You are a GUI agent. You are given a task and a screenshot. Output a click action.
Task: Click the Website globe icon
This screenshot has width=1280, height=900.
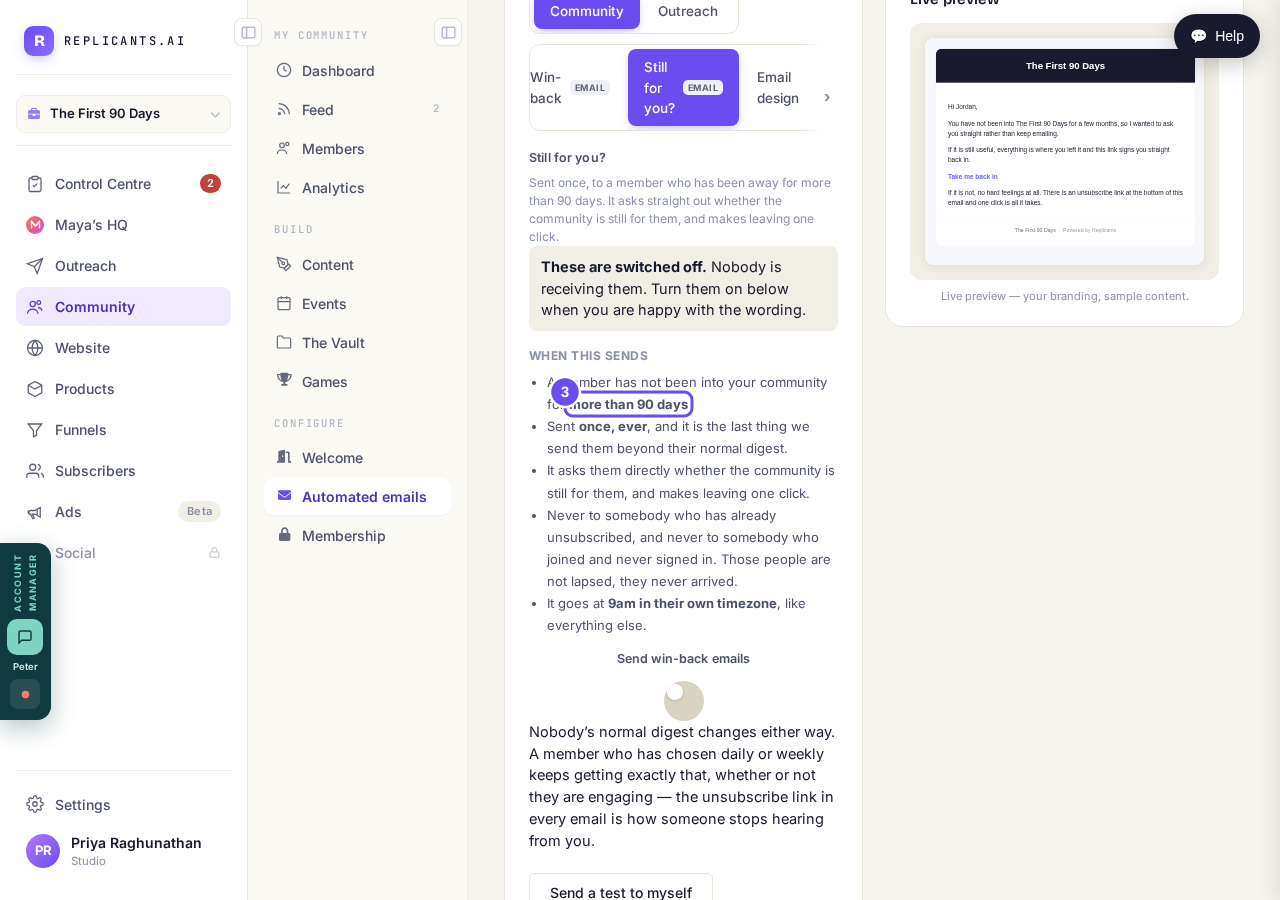[35, 348]
